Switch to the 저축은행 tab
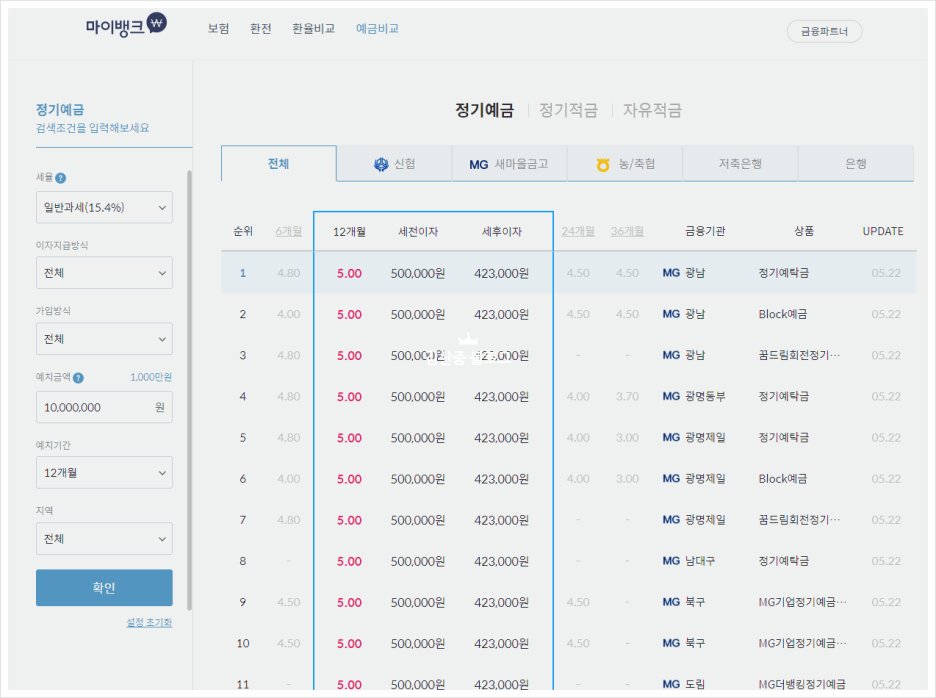 [x=740, y=164]
